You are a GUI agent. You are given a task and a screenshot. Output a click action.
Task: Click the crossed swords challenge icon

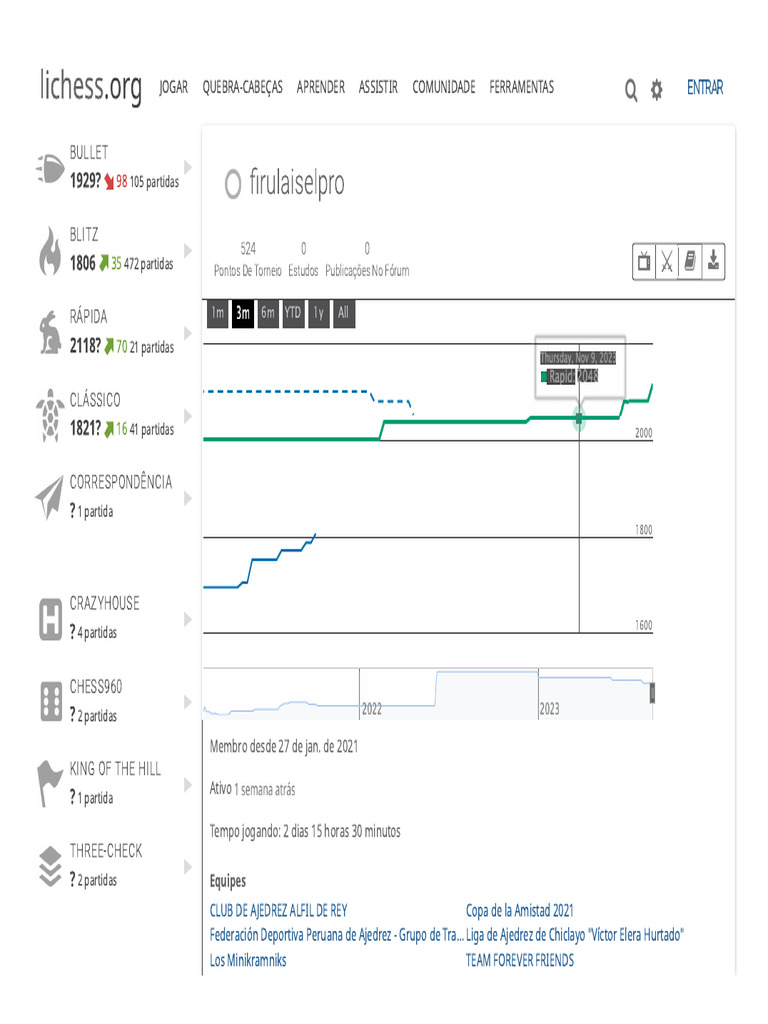(668, 262)
